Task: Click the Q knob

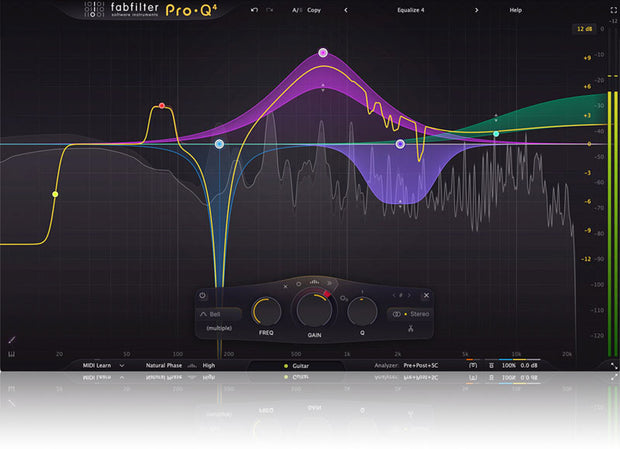Action: (x=362, y=311)
